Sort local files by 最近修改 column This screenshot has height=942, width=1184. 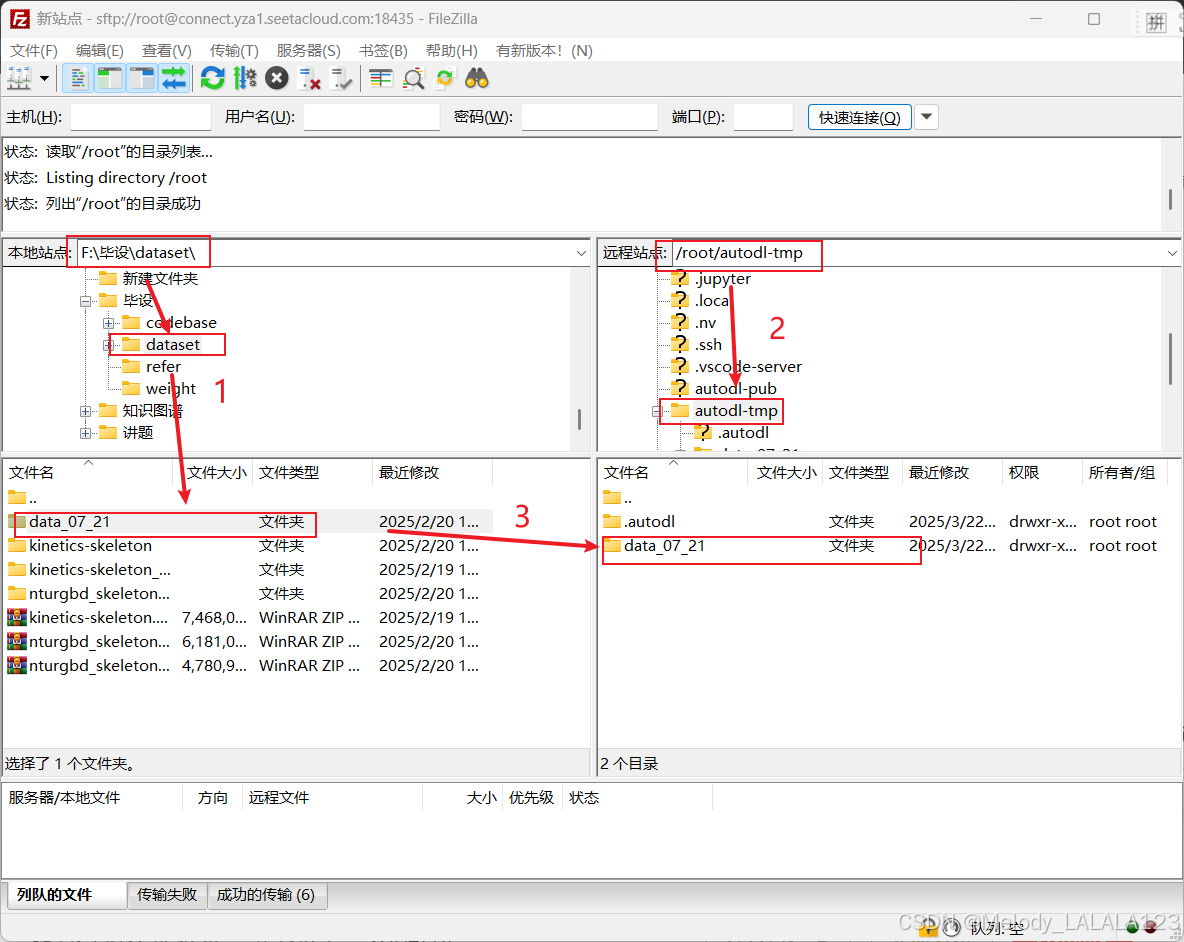(433, 473)
